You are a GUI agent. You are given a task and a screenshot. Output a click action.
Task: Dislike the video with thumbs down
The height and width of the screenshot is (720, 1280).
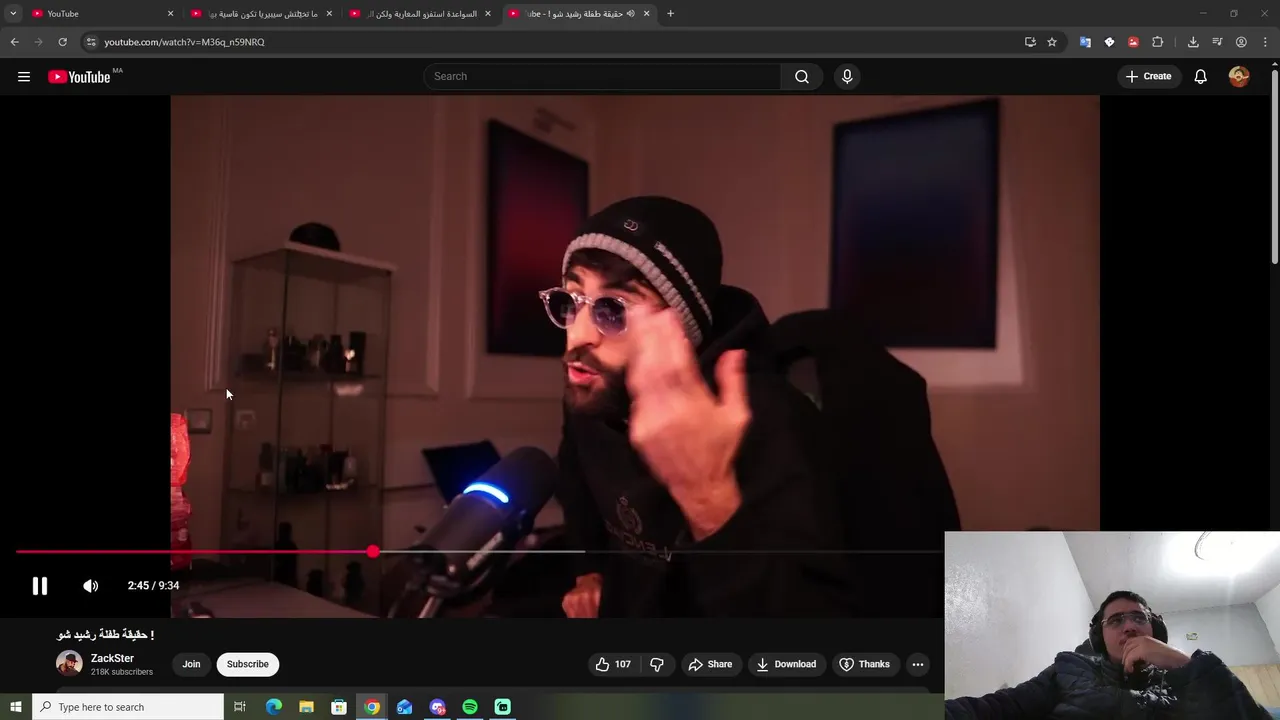click(657, 664)
